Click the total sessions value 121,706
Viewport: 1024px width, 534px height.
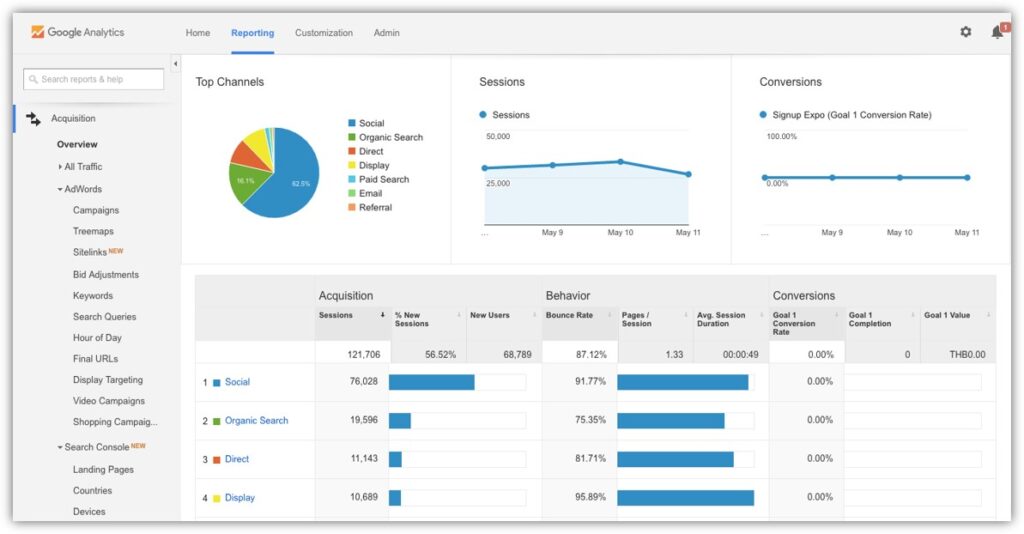coord(364,354)
